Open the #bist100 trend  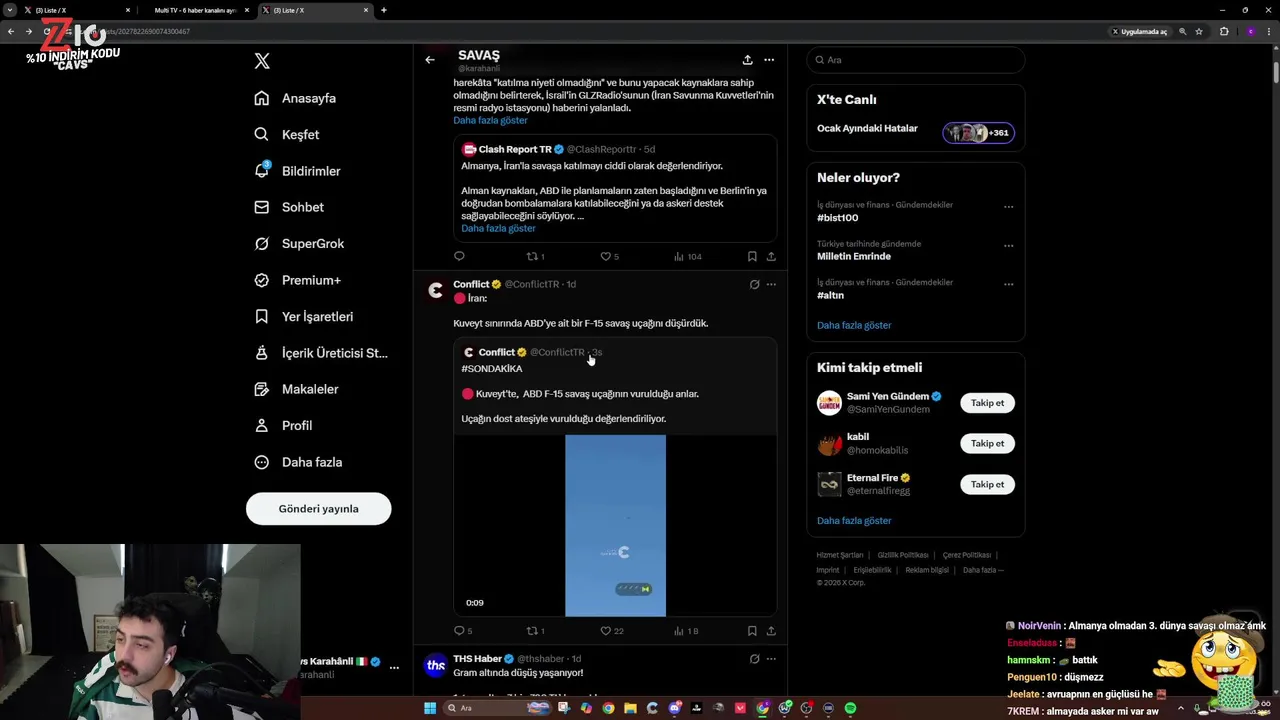tap(837, 218)
